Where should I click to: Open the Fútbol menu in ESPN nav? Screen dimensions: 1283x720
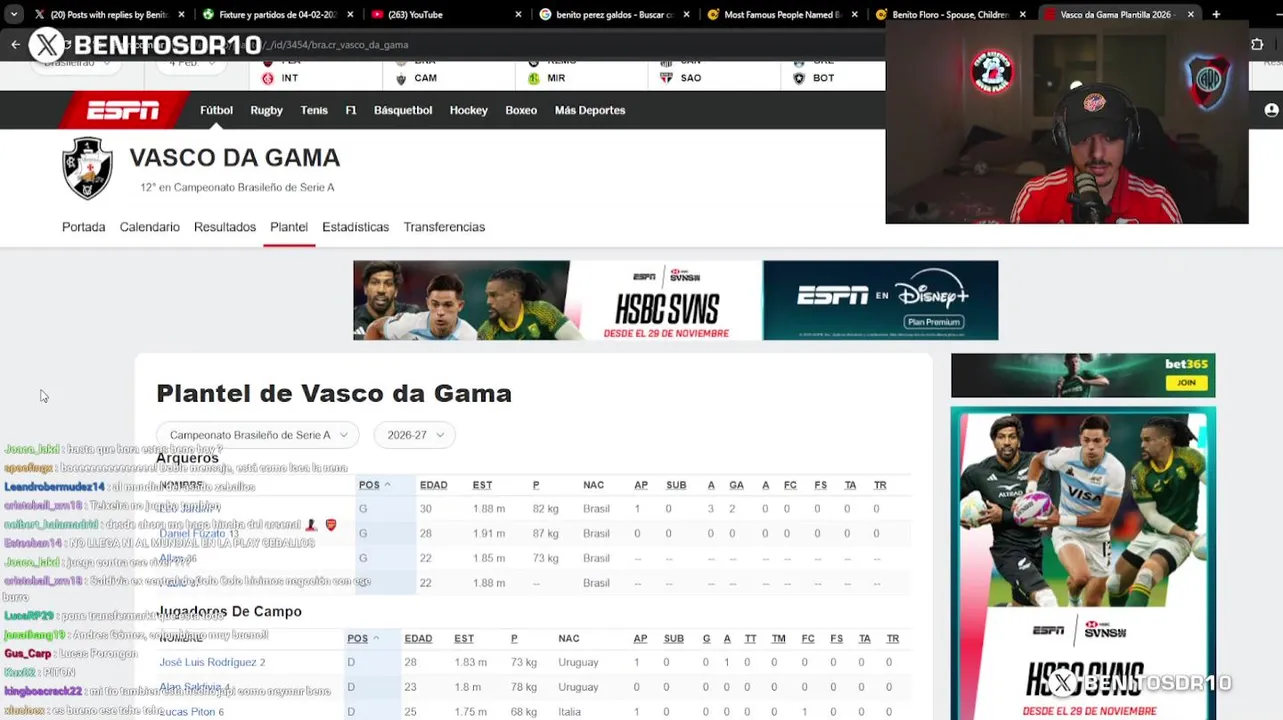point(216,110)
